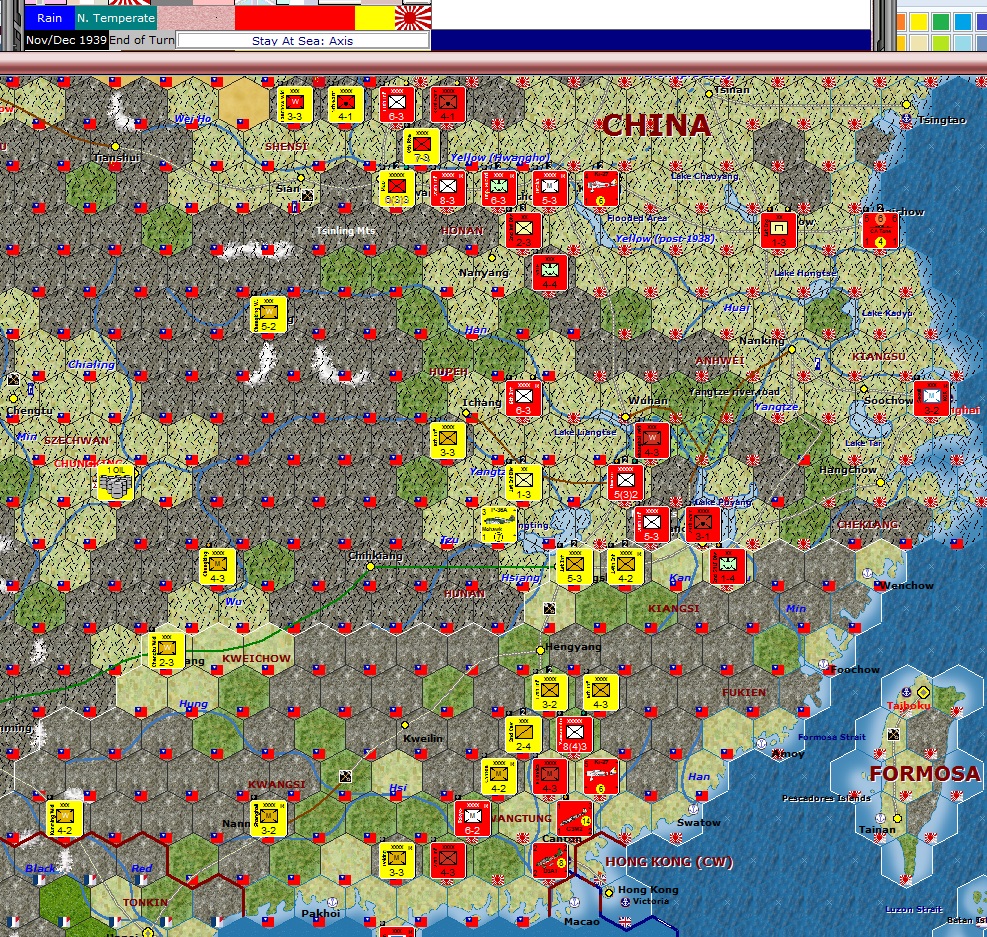987x937 pixels.
Task: Click the resource icon north of Hengyang
Action: pyautogui.click(x=550, y=608)
